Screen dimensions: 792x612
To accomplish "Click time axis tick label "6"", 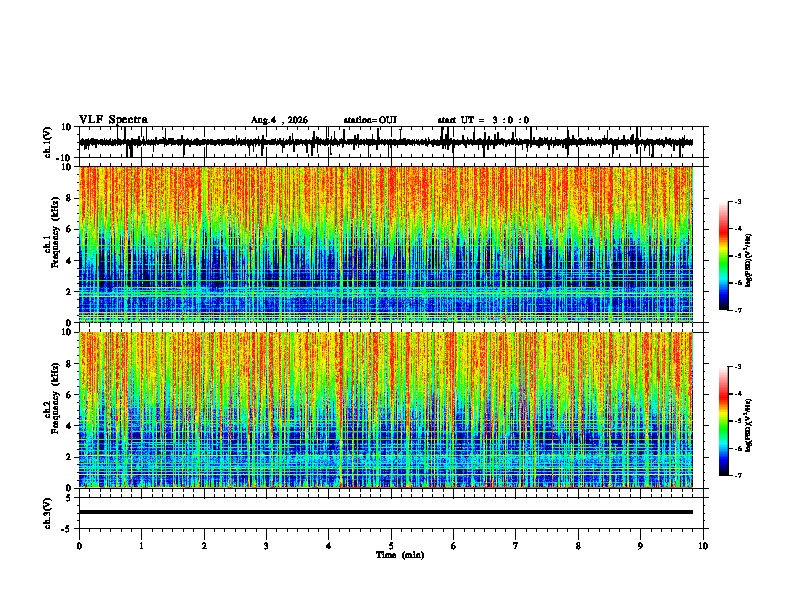I will (x=454, y=546).
